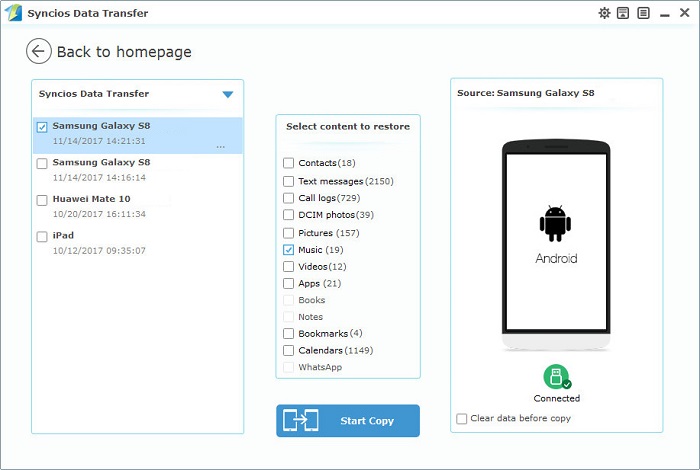700x470 pixels.
Task: Enable Contacts(18) checkbox
Action: pos(288,163)
